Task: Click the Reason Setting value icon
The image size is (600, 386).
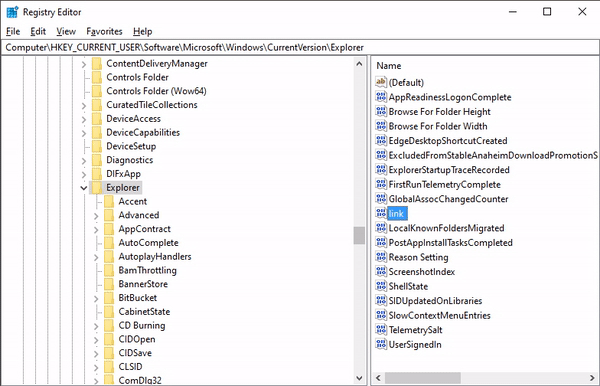Action: coord(381,256)
